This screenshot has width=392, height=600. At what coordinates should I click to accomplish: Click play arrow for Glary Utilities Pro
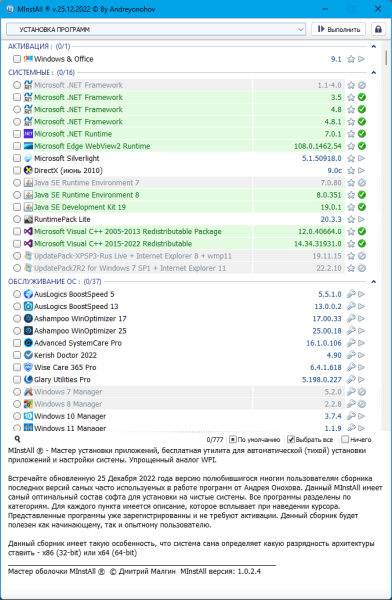click(x=361, y=379)
